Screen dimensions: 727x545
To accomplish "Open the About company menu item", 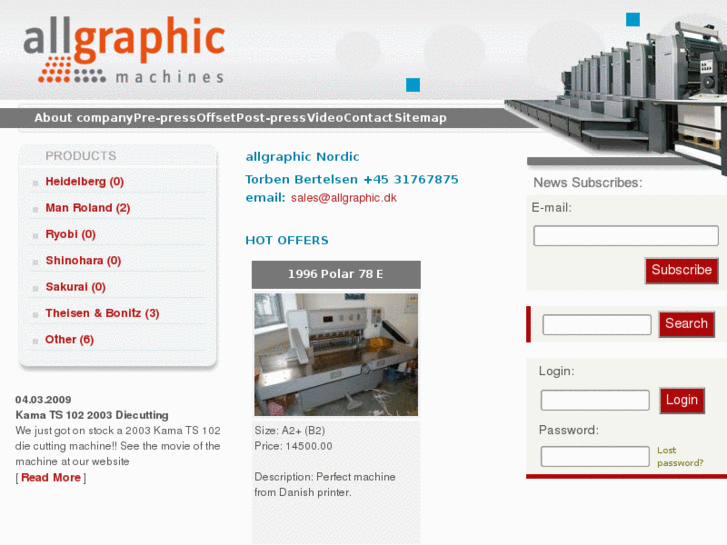I will (83, 118).
